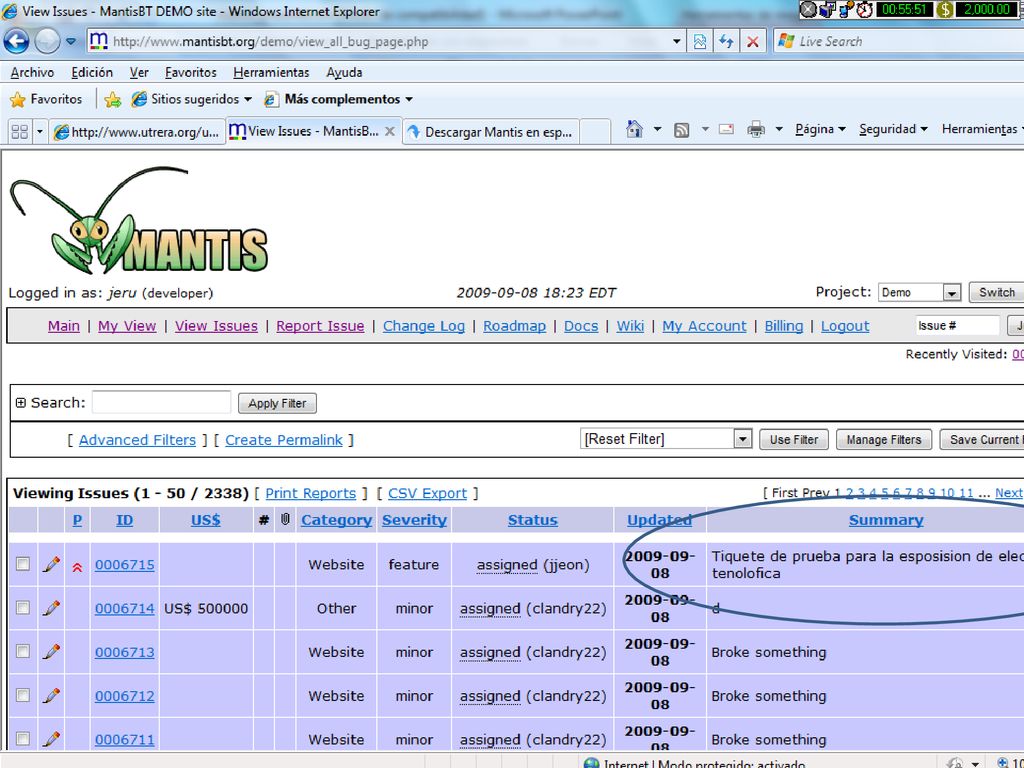Click the read mail icon in command bar

point(726,129)
